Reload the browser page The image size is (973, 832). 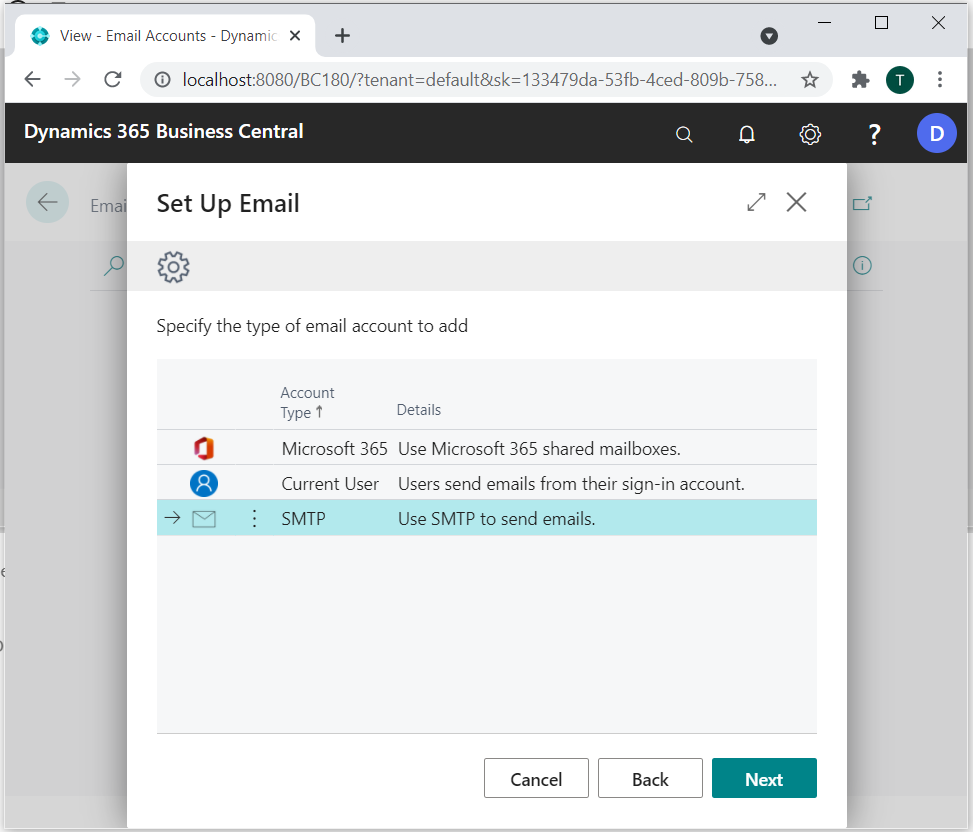(113, 79)
